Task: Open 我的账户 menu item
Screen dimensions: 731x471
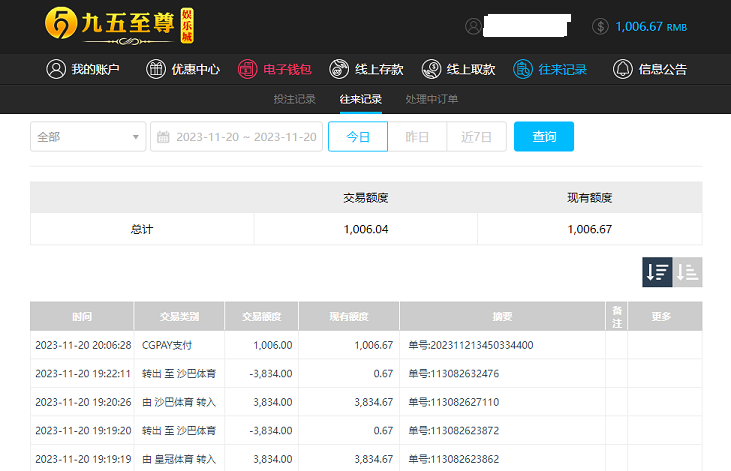Action: click(x=83, y=69)
